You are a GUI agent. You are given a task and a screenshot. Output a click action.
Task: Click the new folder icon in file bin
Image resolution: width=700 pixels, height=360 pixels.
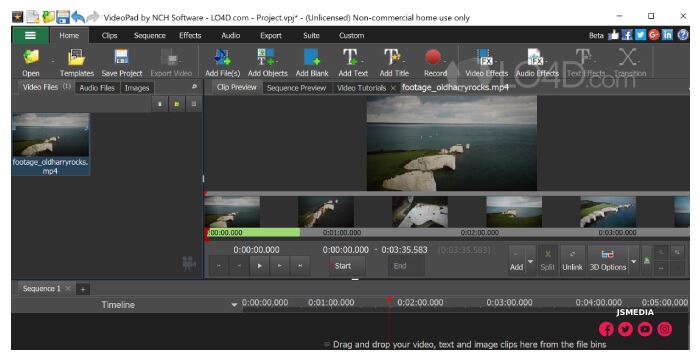(x=177, y=104)
